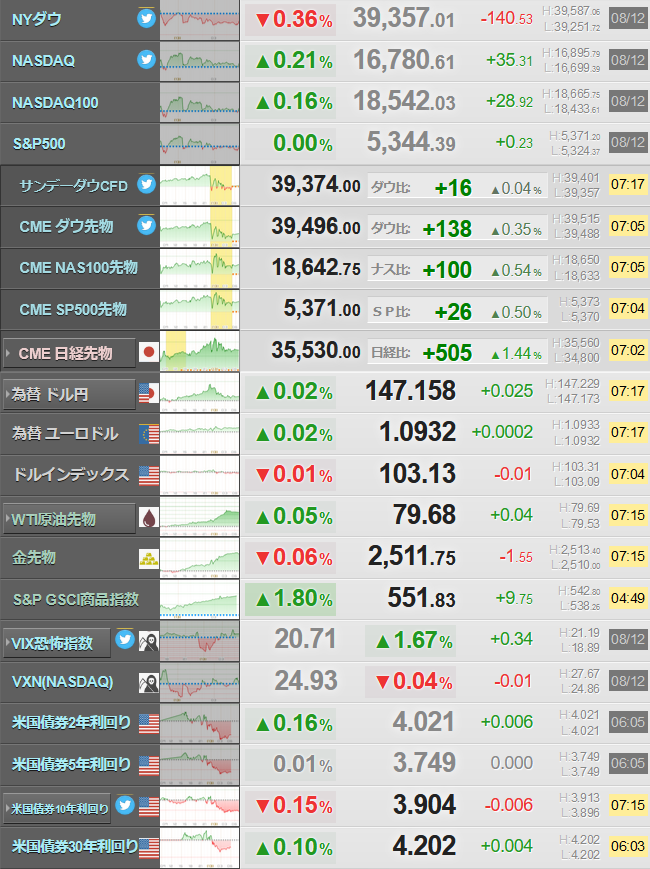Click the 10-year yield value 3.904
The height and width of the screenshot is (869, 650).
(424, 805)
